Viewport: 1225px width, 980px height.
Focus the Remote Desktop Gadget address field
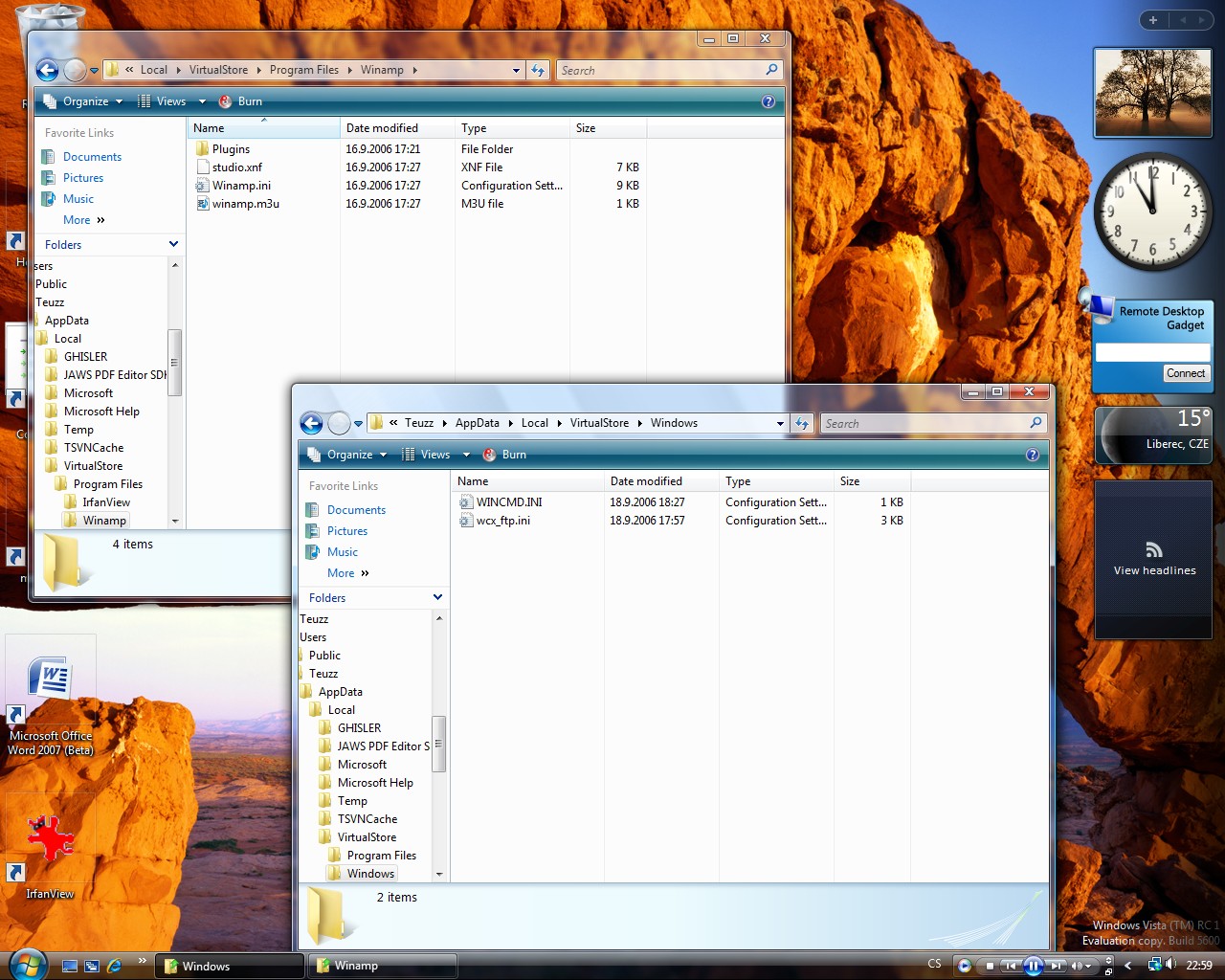(x=1152, y=352)
